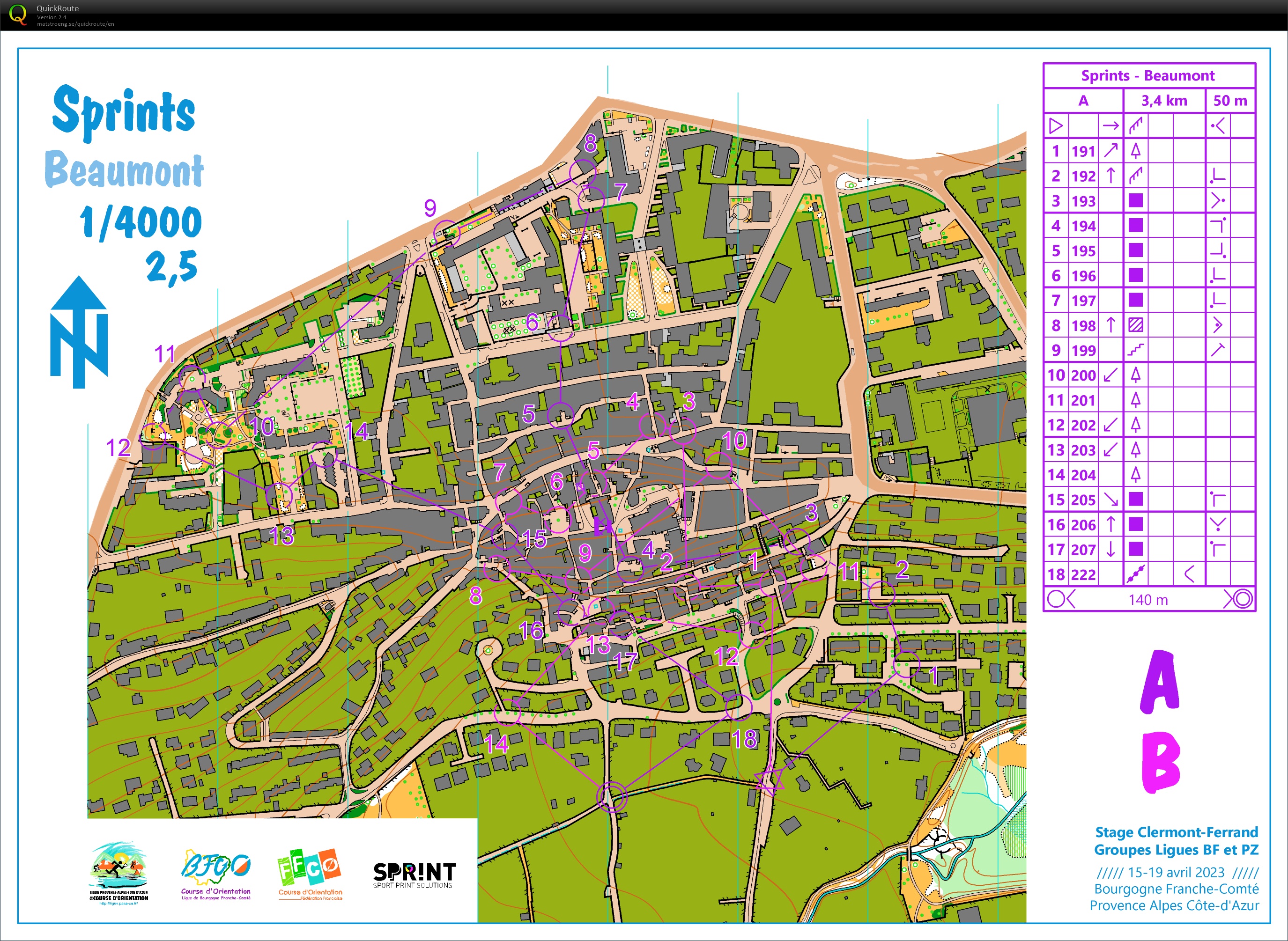This screenshot has width=1288, height=941.
Task: Click the 'Sprints - Beaumont' table header
Action: (x=1148, y=75)
